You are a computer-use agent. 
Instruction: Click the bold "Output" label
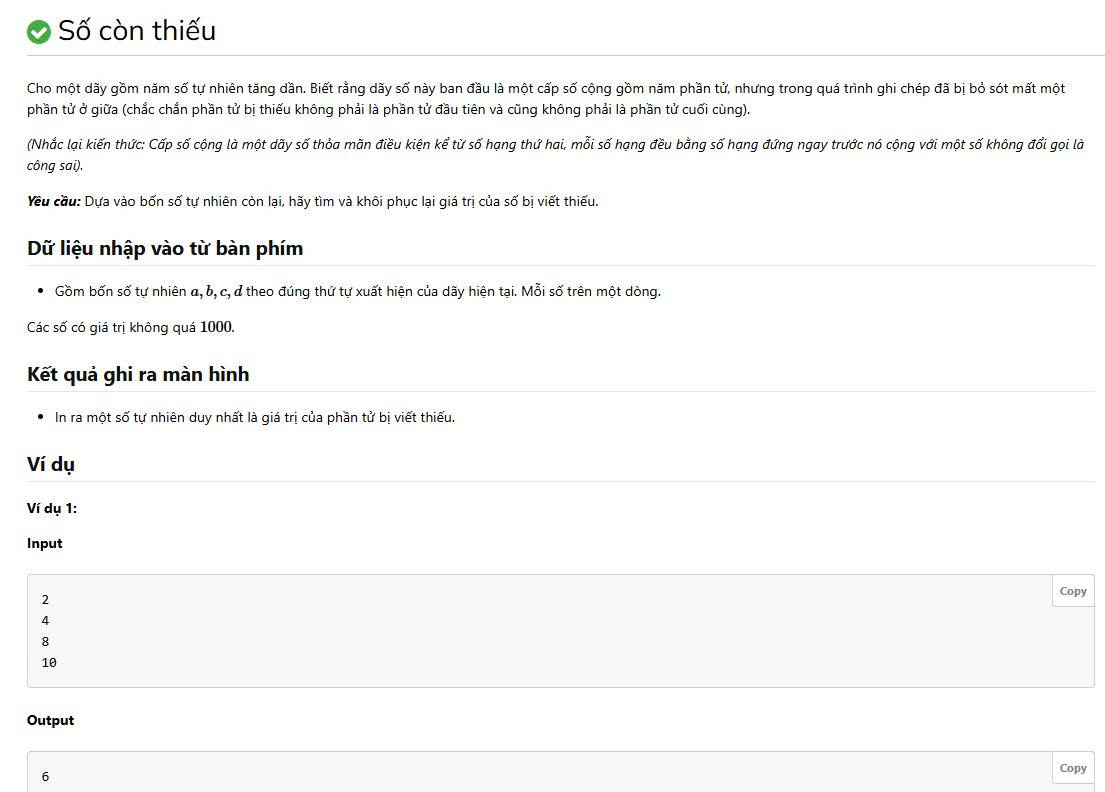point(51,720)
